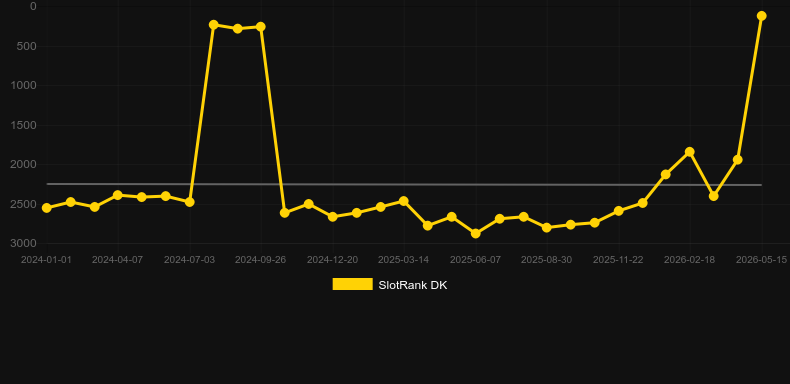Click the 2000 y-axis label
Screen dimensions: 790x384
(24, 164)
